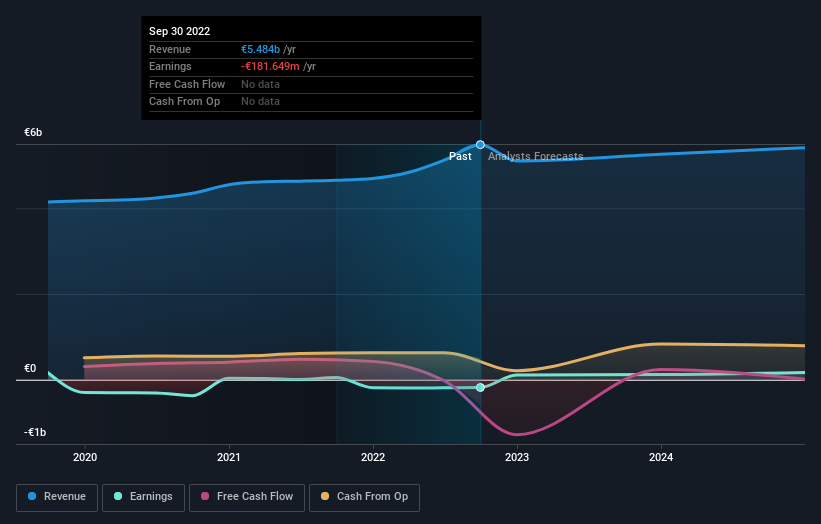Screen dimensions: 821x524
Task: Click the 2022 x-axis label
Action: point(373,457)
